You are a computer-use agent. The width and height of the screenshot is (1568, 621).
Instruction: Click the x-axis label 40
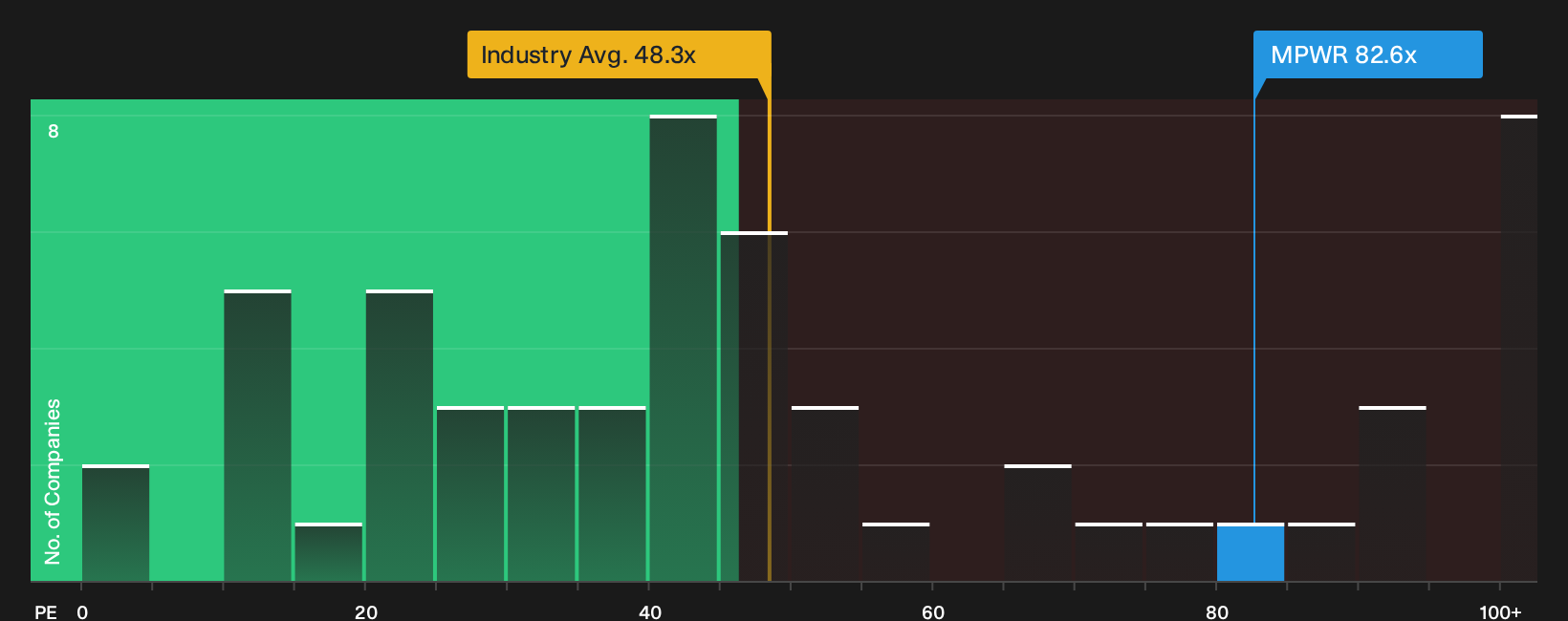tap(650, 612)
